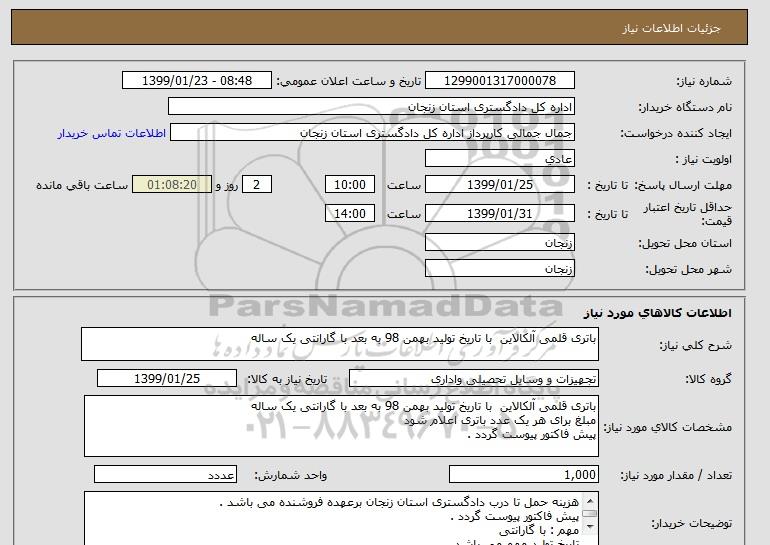Click the buyer notes scrollbar thumb
Image resolution: width=770 pixels, height=545 pixels.
pos(590,514)
